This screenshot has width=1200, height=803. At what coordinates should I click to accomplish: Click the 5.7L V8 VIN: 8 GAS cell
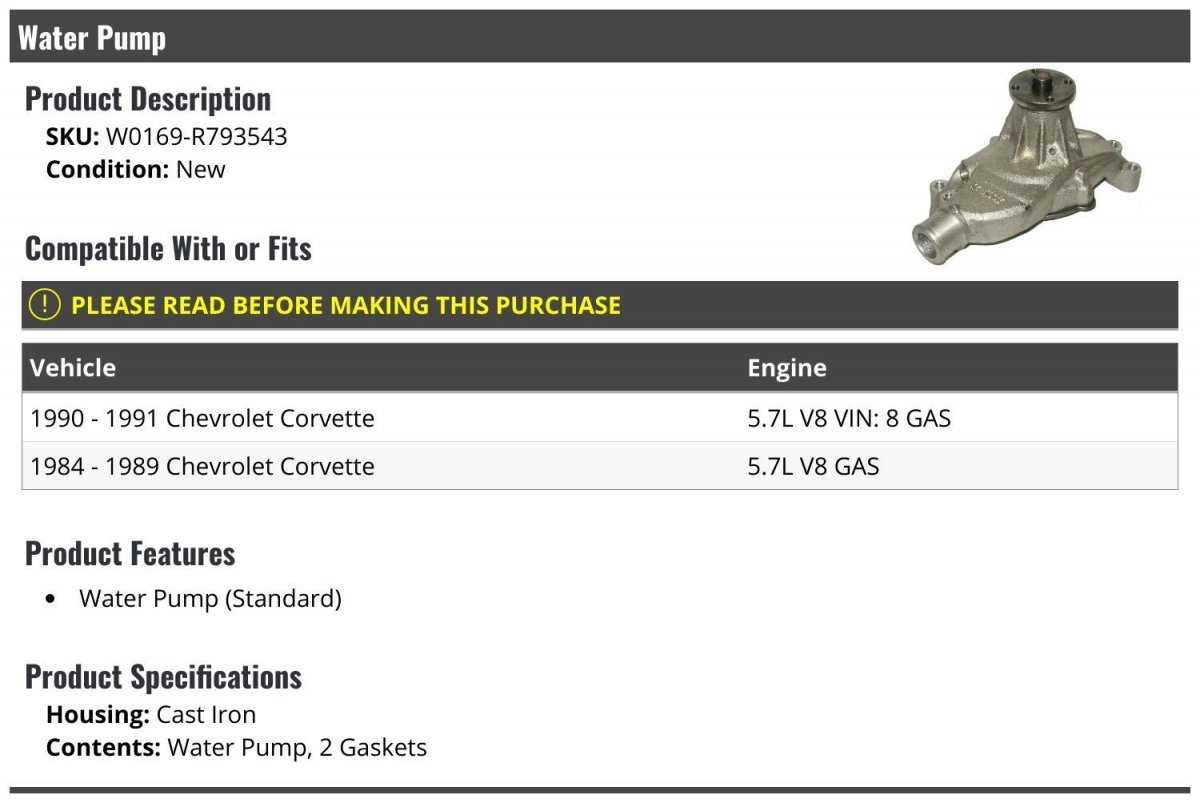[x=849, y=418]
